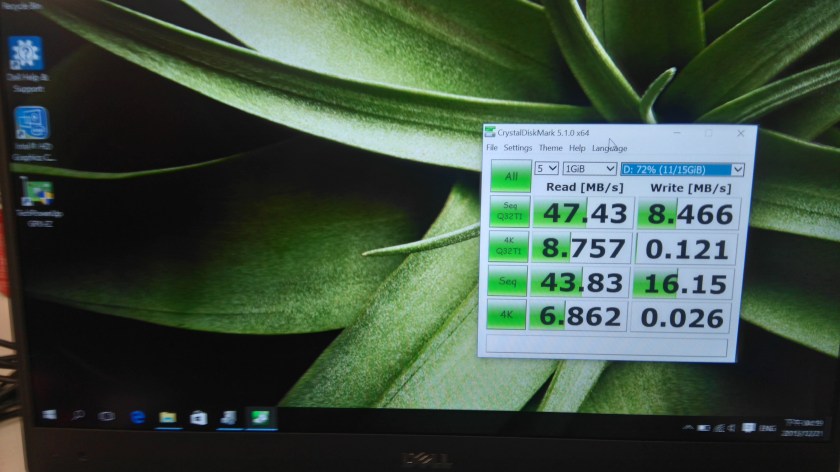The image size is (840, 472).
Task: Expand the test count dropdown showing 5
Action: (x=547, y=169)
